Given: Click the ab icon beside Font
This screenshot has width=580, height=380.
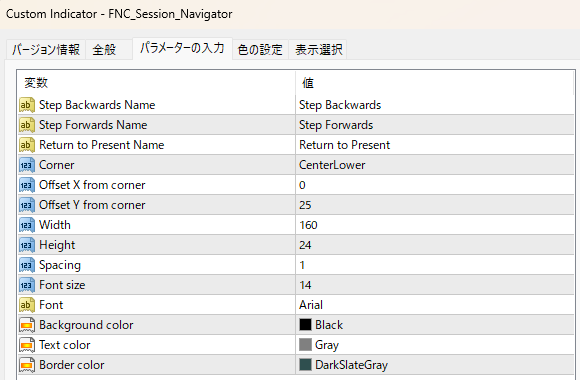Looking at the screenshot, I should pyautogui.click(x=27, y=305).
